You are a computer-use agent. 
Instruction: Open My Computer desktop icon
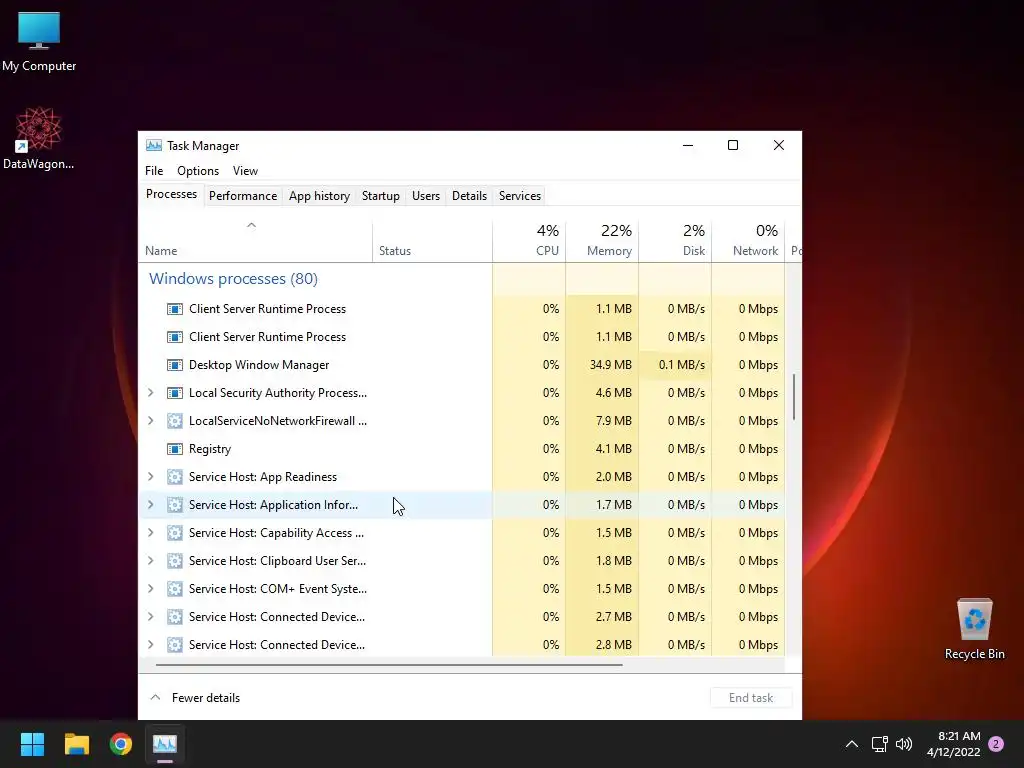[x=39, y=42]
